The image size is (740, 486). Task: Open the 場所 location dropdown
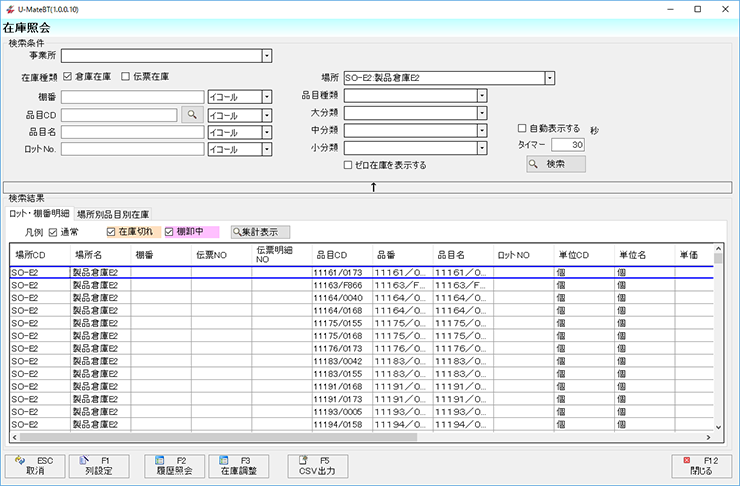(549, 77)
